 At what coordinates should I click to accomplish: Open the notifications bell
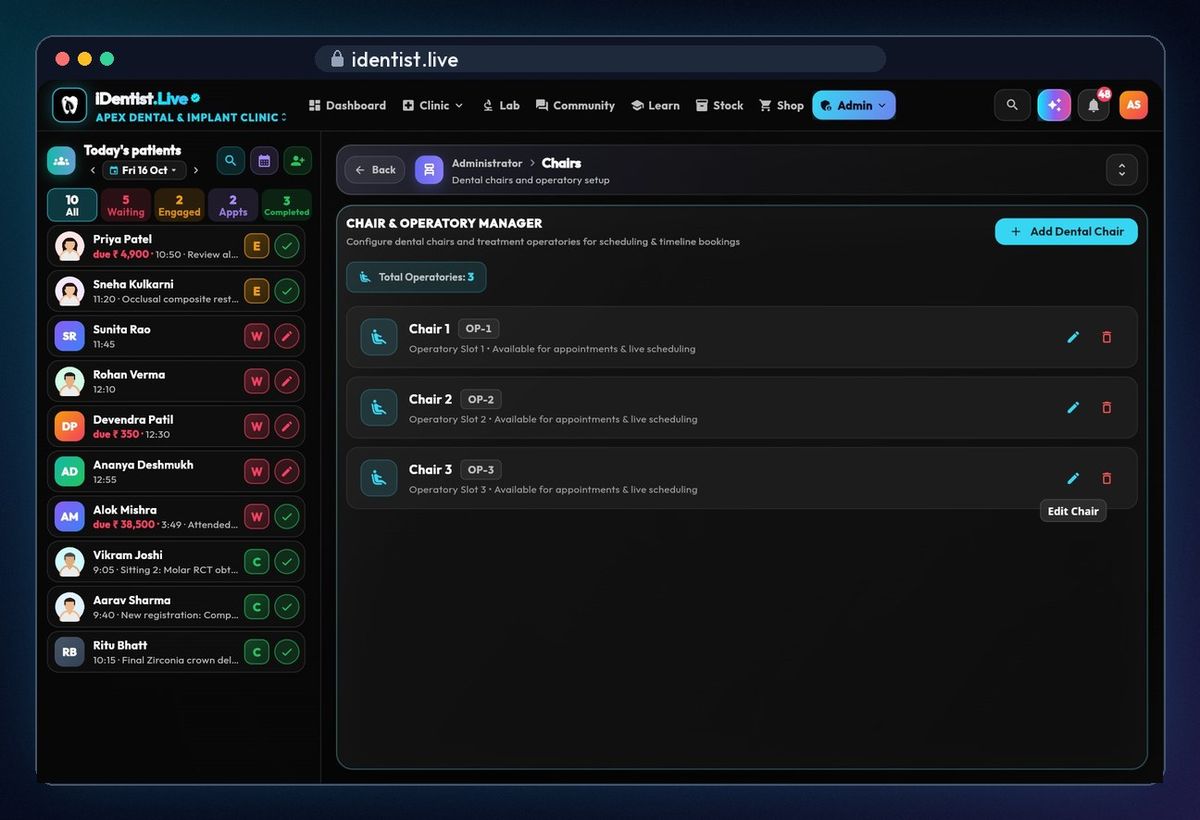click(x=1094, y=105)
